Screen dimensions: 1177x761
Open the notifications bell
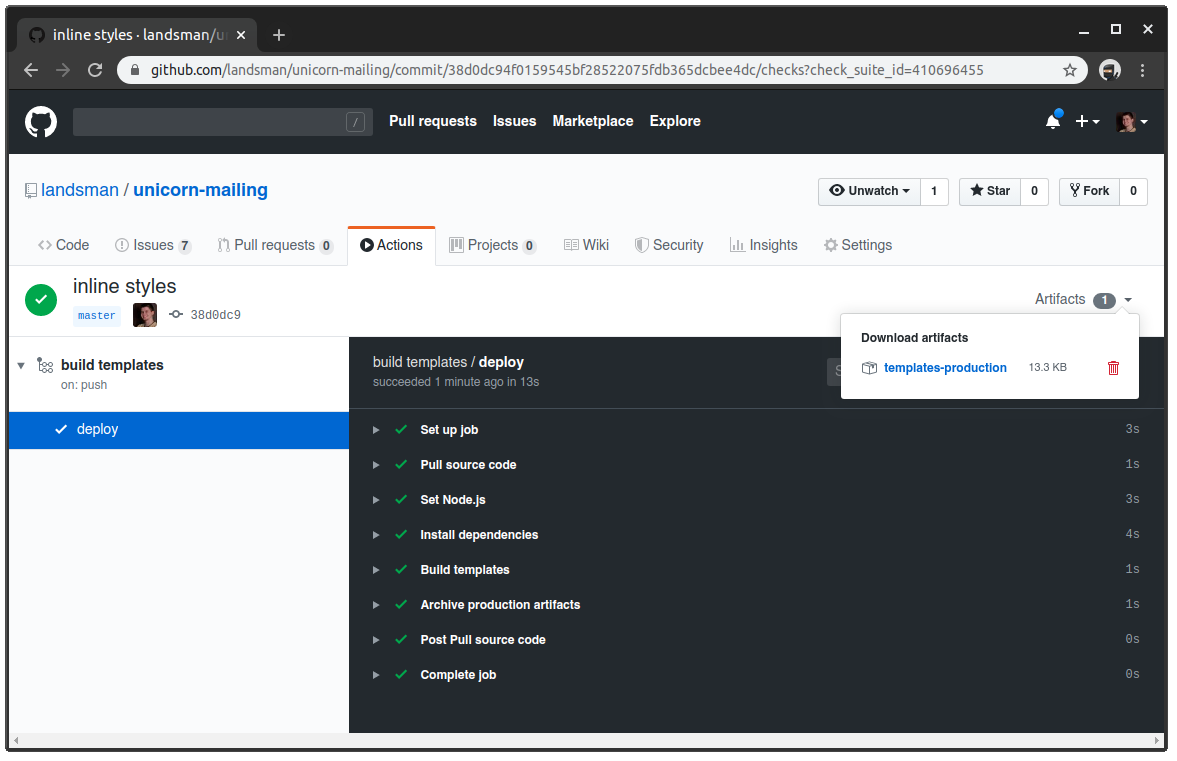pyautogui.click(x=1053, y=121)
